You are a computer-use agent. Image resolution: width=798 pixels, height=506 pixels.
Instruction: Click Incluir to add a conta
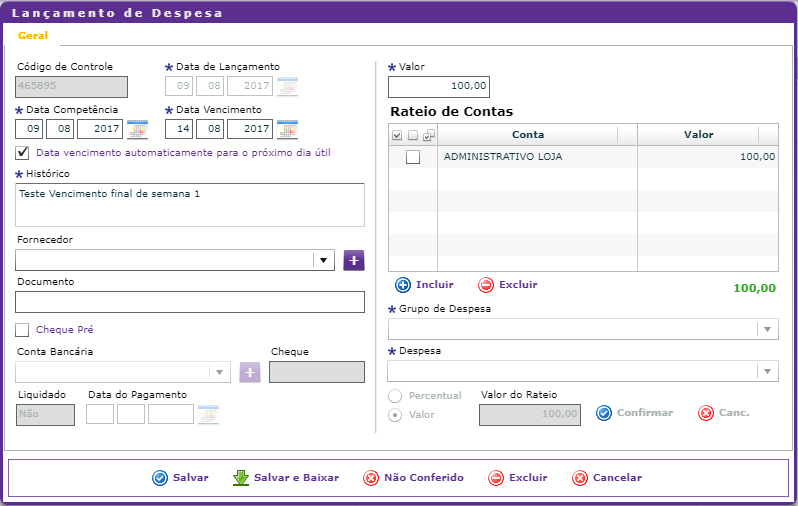point(424,285)
